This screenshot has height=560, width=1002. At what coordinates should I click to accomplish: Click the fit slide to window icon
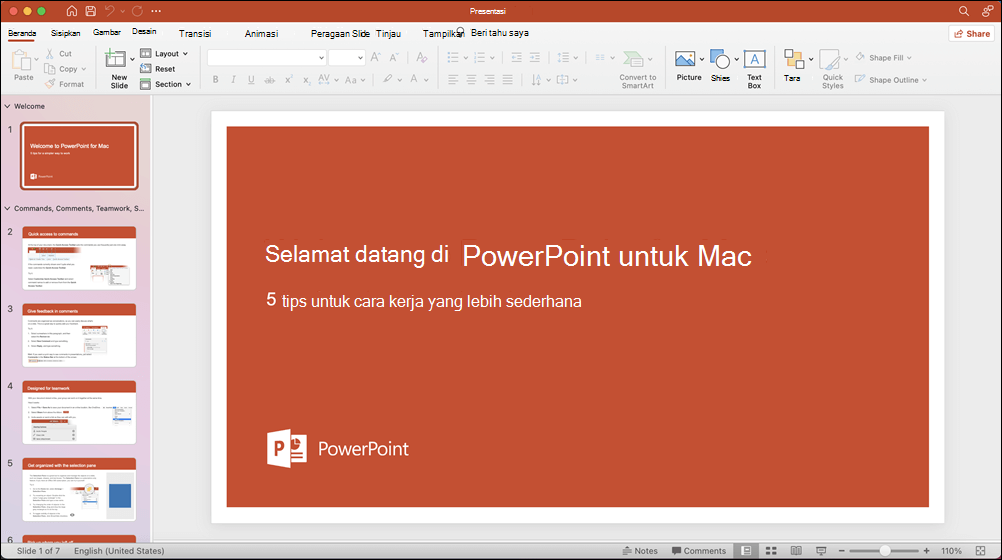coord(980,550)
